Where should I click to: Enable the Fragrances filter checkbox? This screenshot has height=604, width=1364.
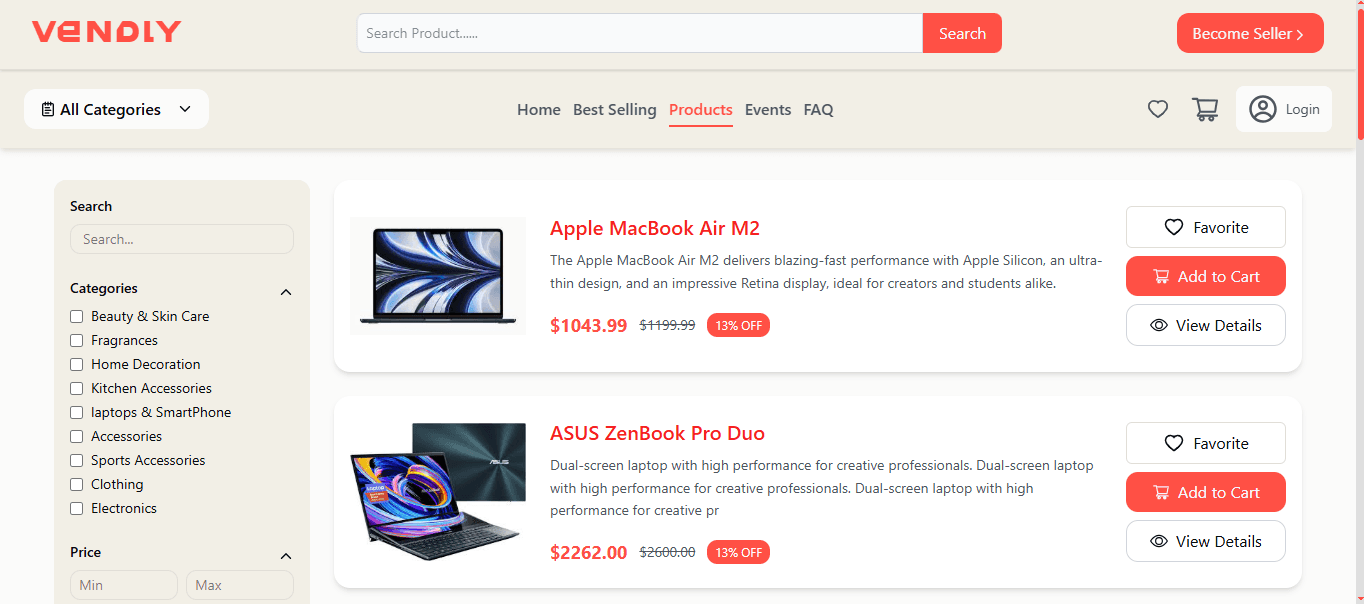click(x=76, y=340)
